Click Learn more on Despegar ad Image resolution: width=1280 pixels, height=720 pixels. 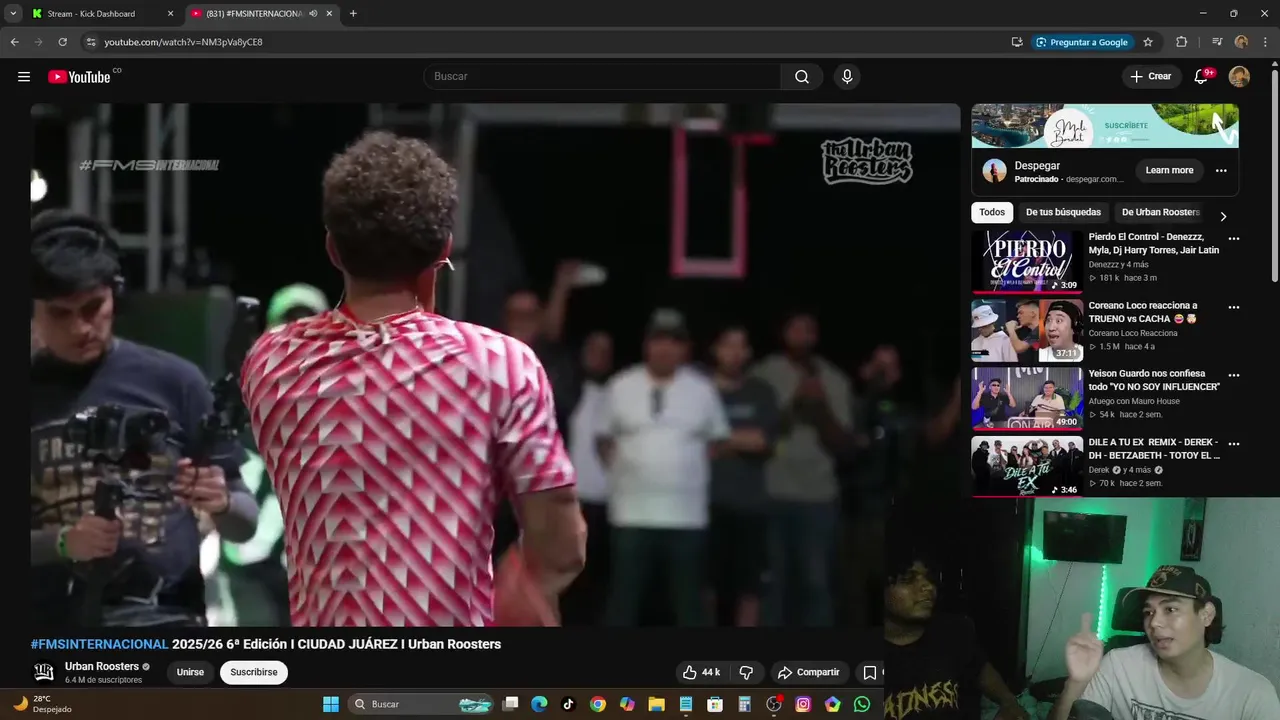[1169, 171]
